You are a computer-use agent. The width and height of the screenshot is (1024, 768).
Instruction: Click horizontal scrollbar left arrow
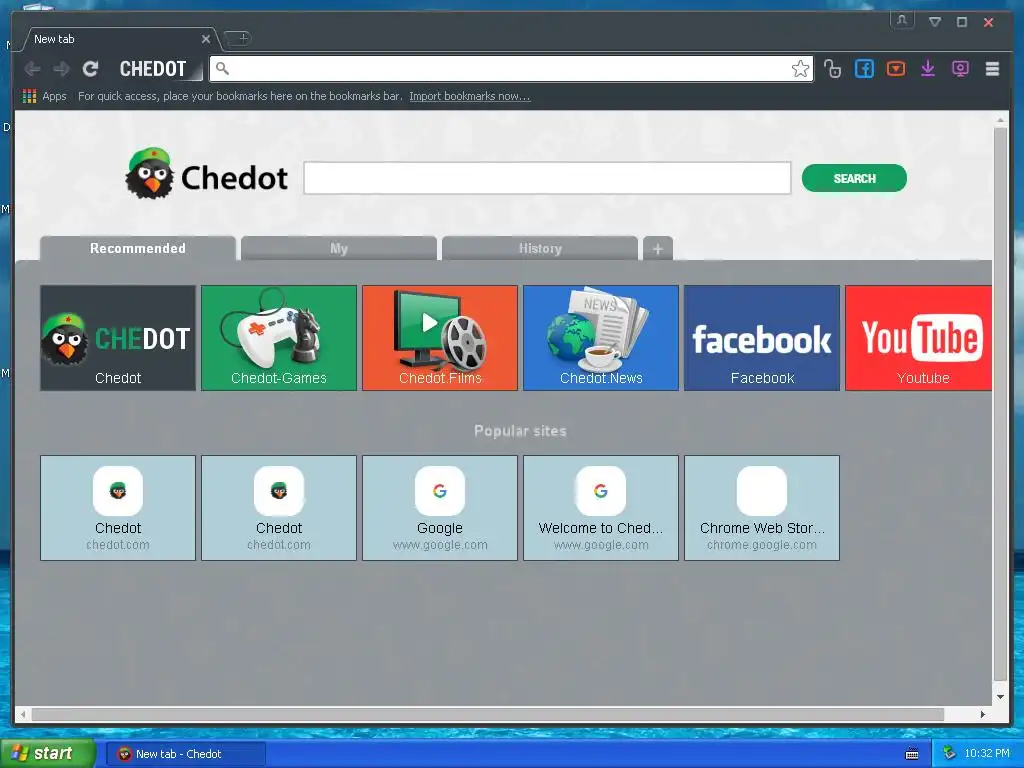24,714
